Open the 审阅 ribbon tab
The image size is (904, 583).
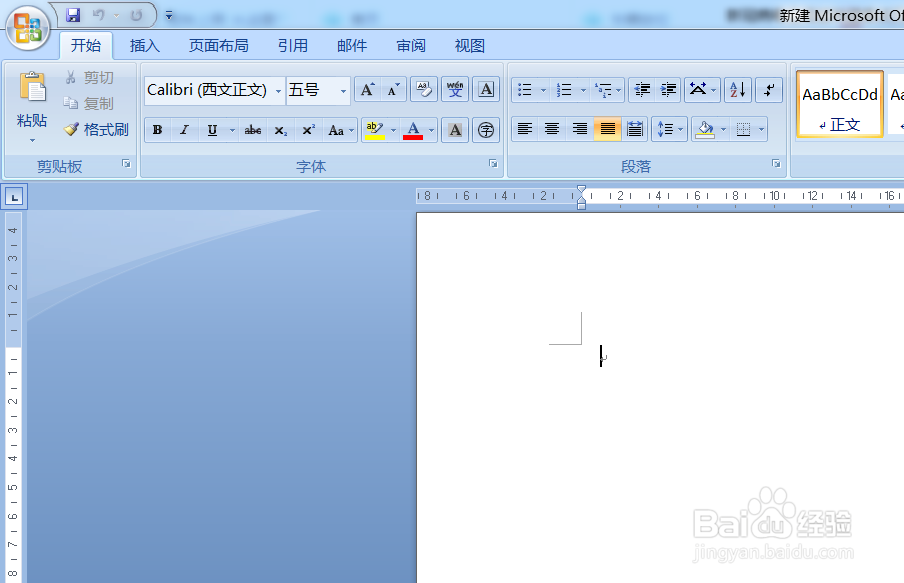[411, 46]
